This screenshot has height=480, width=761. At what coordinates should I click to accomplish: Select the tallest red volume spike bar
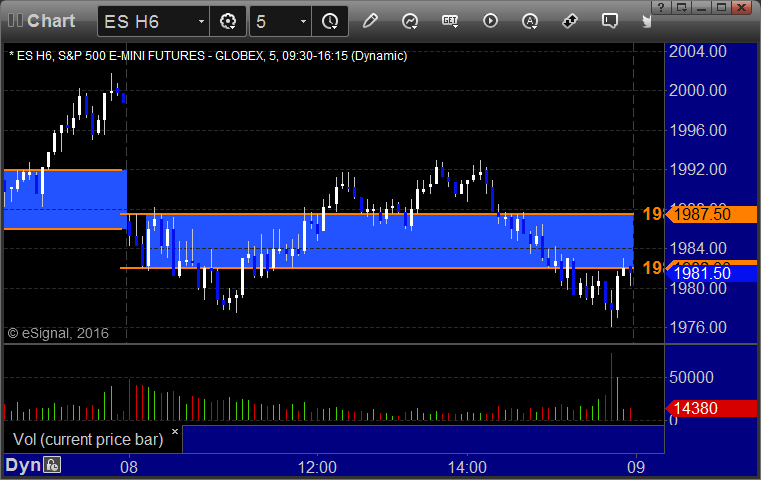pos(612,386)
